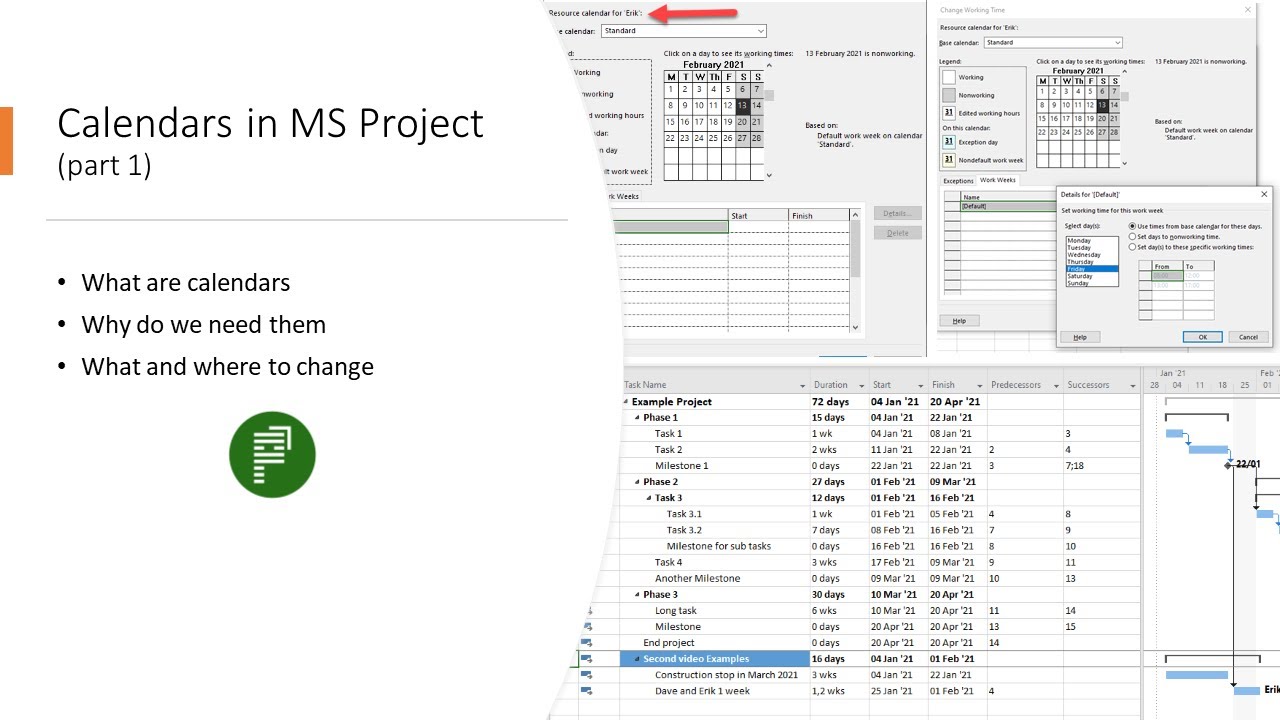
Task: Click the Working legend box in right dialog
Action: click(949, 77)
